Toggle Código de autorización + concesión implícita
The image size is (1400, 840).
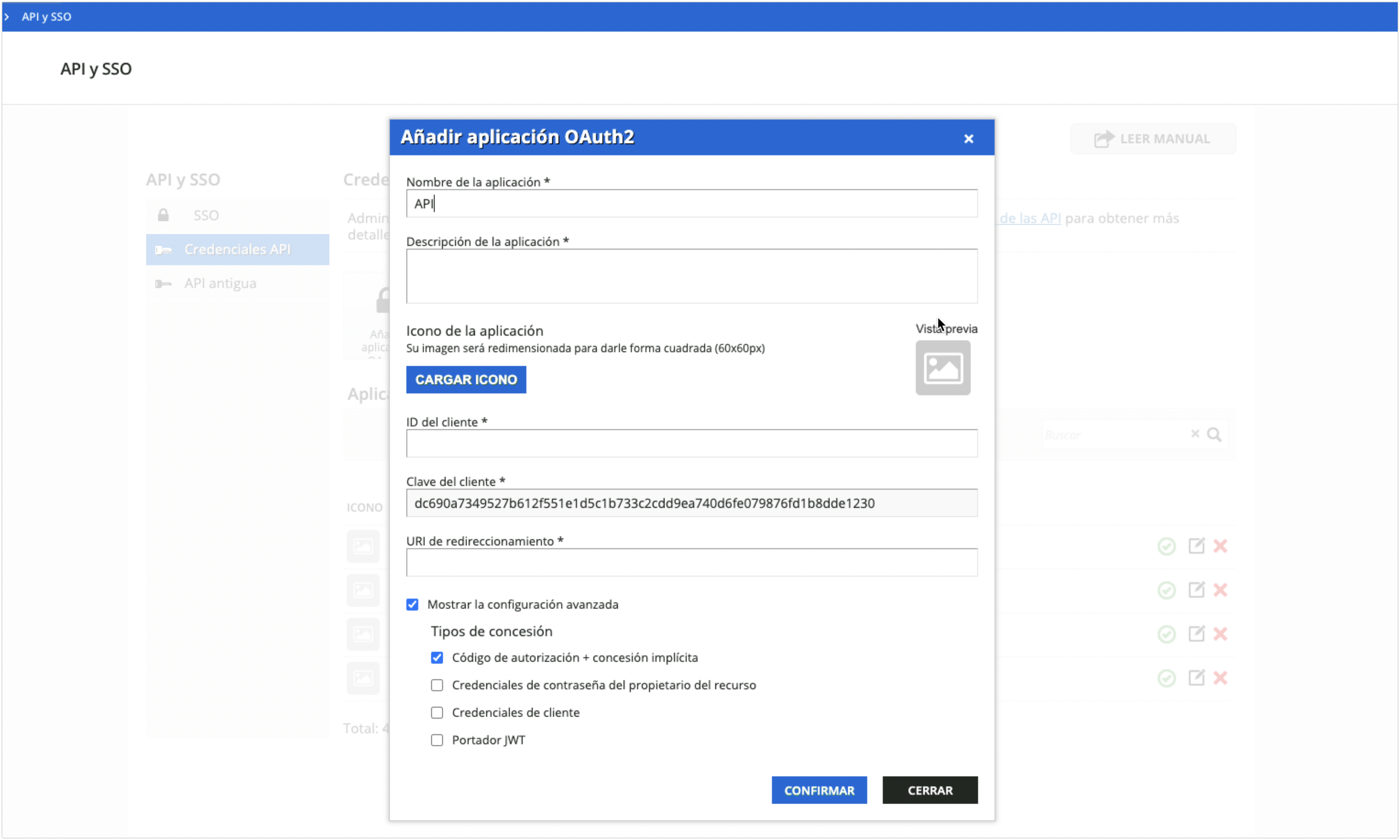click(437, 658)
